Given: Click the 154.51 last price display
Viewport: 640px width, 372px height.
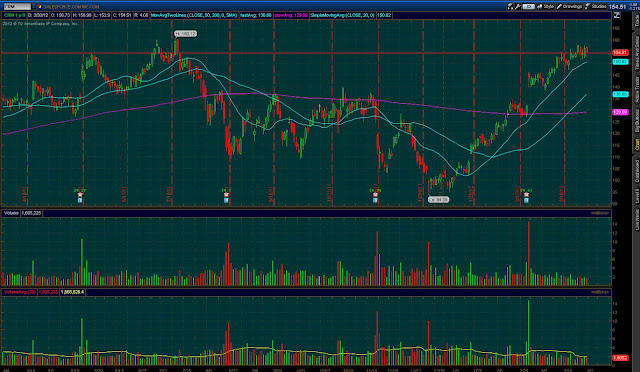Looking at the screenshot, I should (x=617, y=7).
